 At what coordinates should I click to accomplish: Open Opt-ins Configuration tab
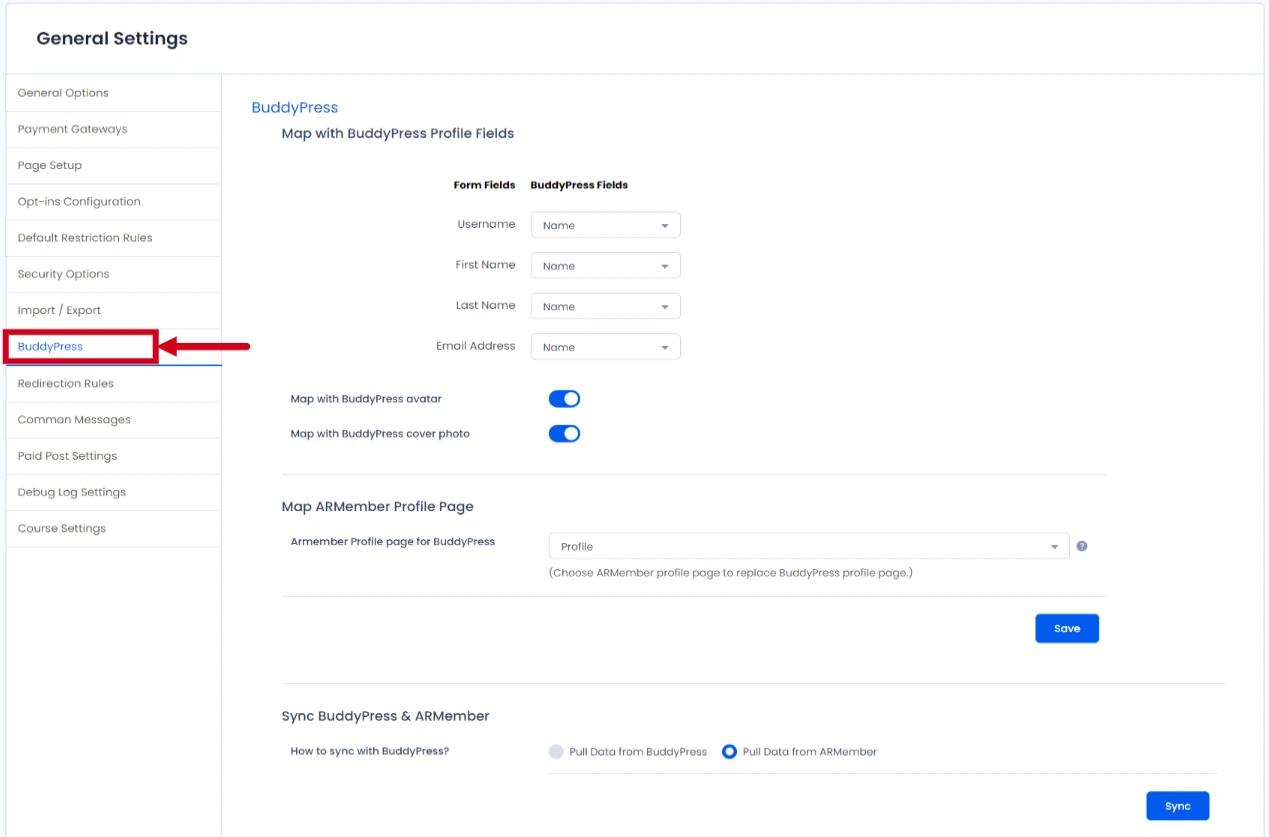[113, 201]
